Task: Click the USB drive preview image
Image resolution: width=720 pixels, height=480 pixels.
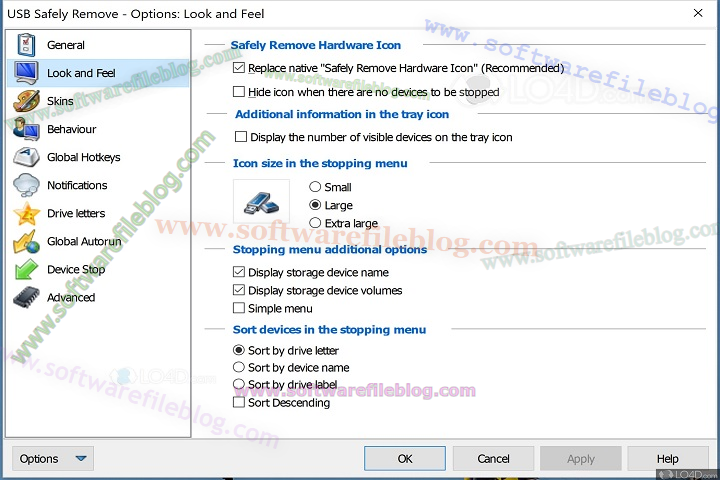Action: coord(261,202)
